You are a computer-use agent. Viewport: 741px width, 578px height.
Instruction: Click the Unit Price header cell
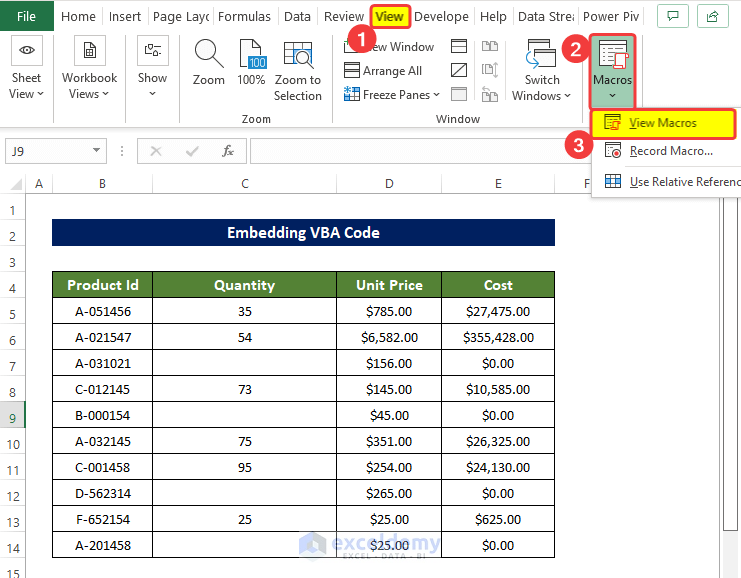(x=389, y=285)
